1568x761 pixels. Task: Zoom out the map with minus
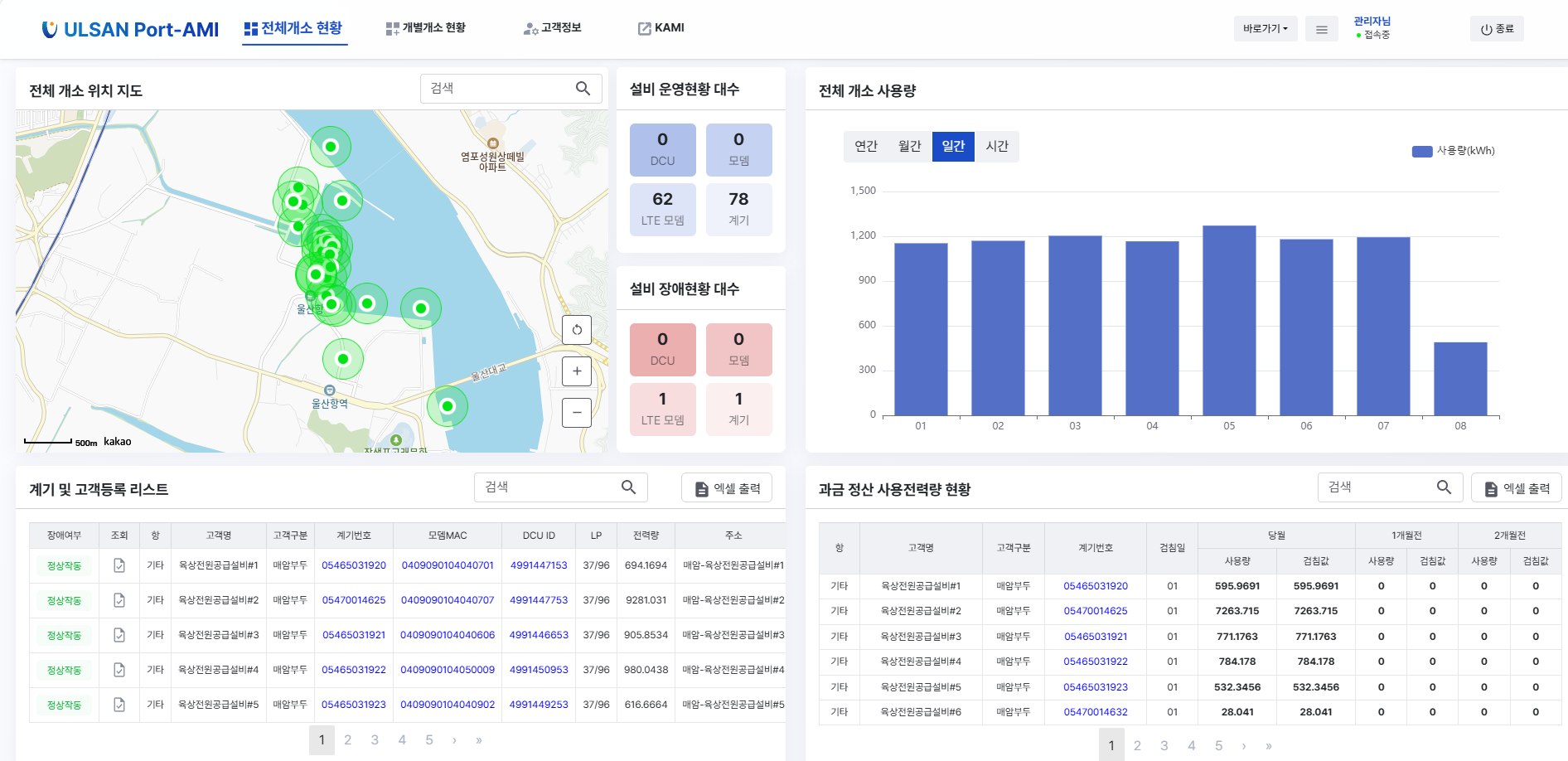[x=577, y=413]
